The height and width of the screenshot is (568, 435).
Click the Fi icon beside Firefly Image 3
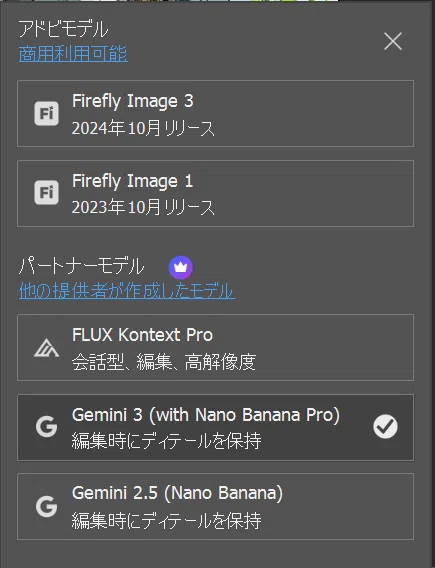coord(46,113)
